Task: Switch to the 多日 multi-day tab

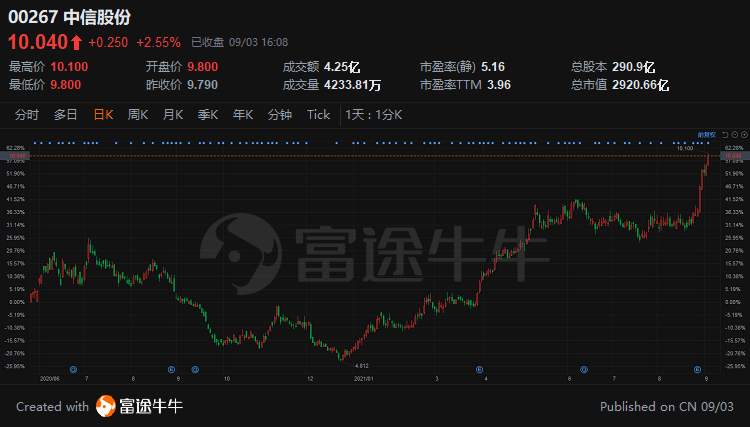Action: [x=66, y=115]
